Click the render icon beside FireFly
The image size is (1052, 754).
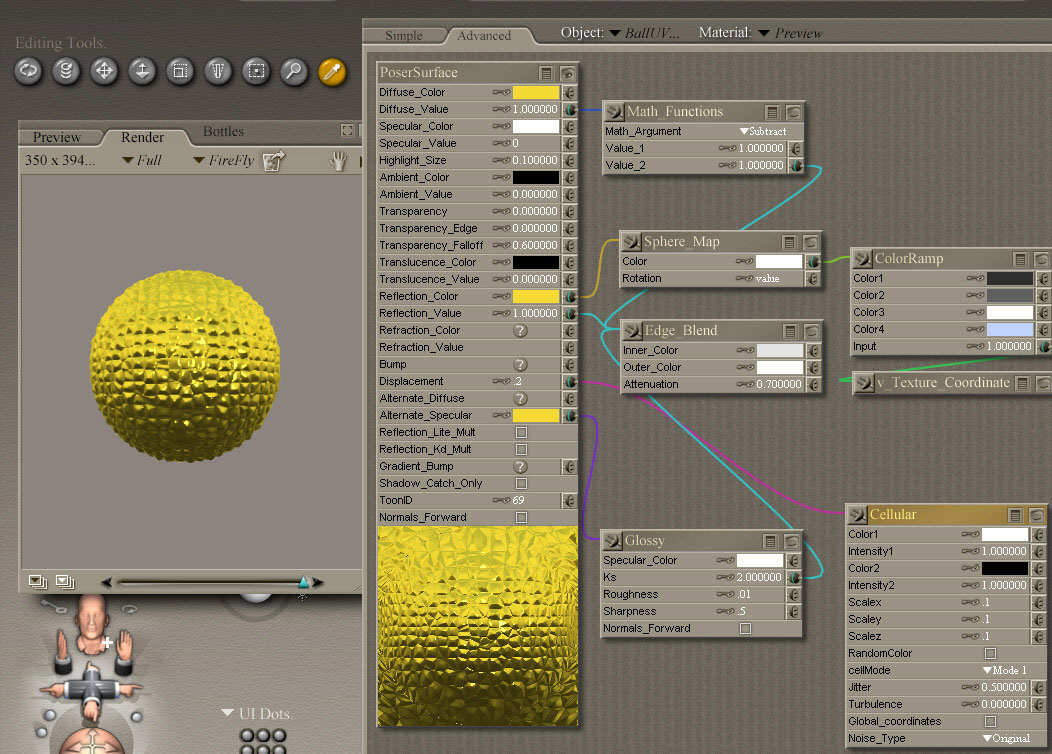tap(273, 160)
